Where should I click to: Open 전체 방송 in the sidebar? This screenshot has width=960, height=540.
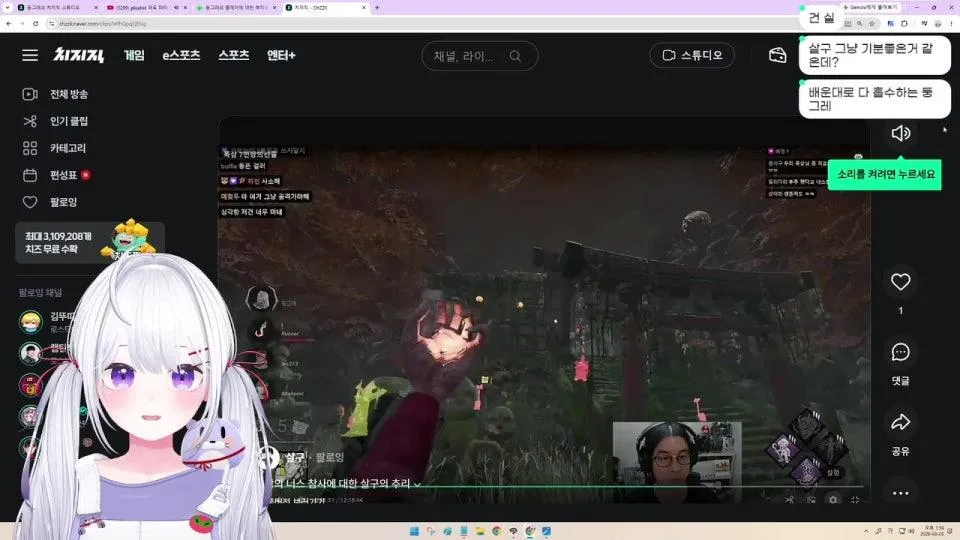point(69,94)
